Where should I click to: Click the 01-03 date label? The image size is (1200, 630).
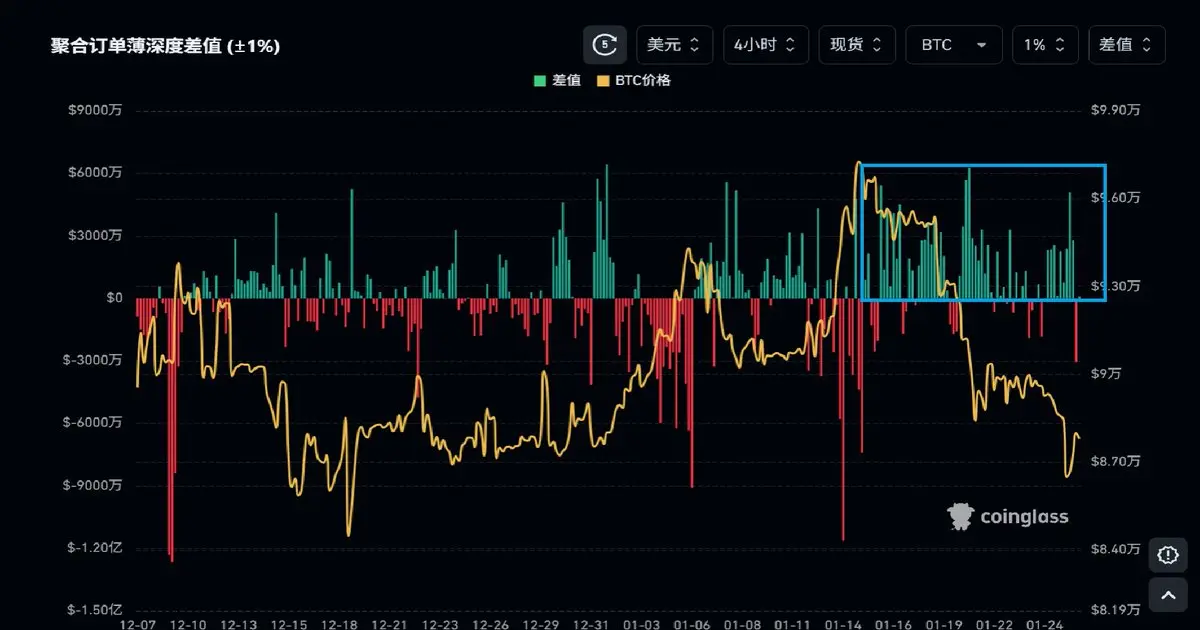(641, 624)
